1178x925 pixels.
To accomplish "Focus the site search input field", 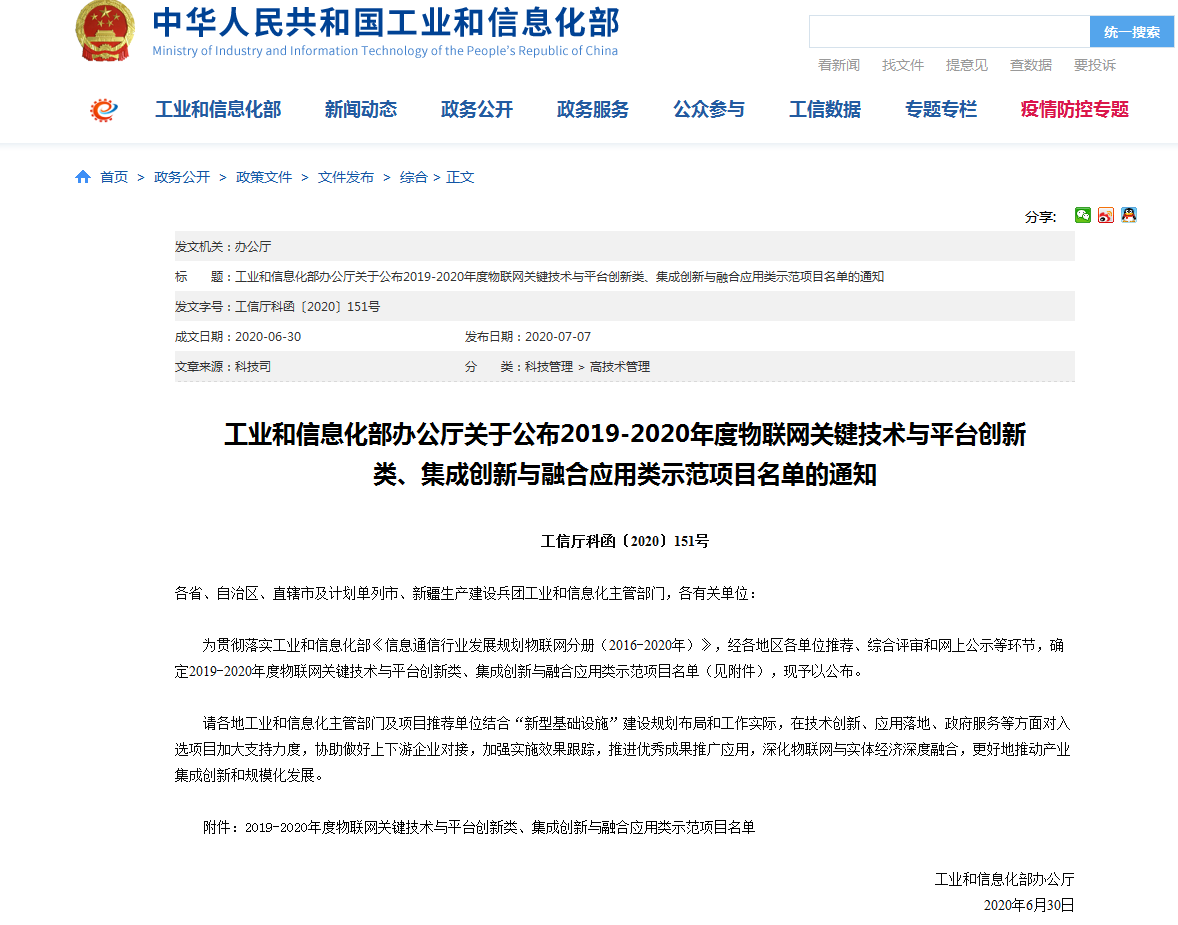I will coord(950,32).
